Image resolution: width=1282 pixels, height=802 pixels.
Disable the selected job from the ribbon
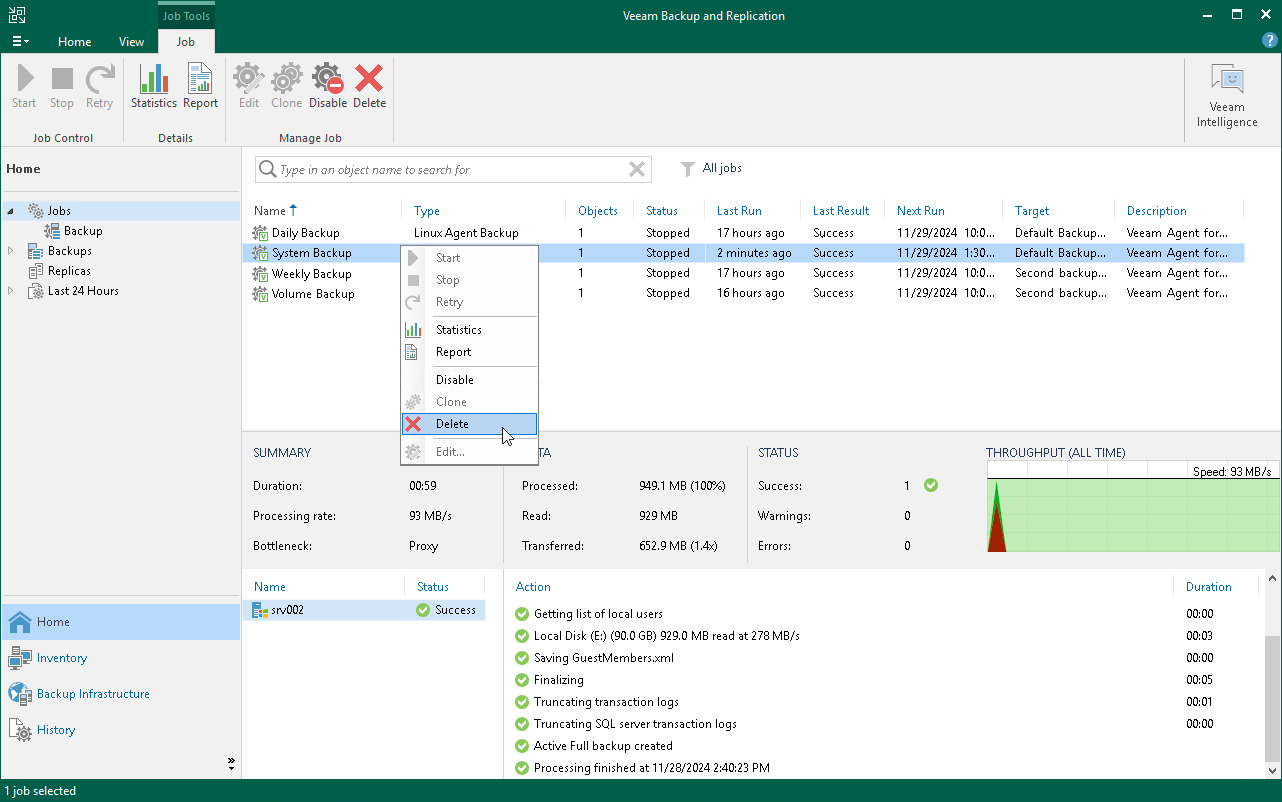pos(327,86)
